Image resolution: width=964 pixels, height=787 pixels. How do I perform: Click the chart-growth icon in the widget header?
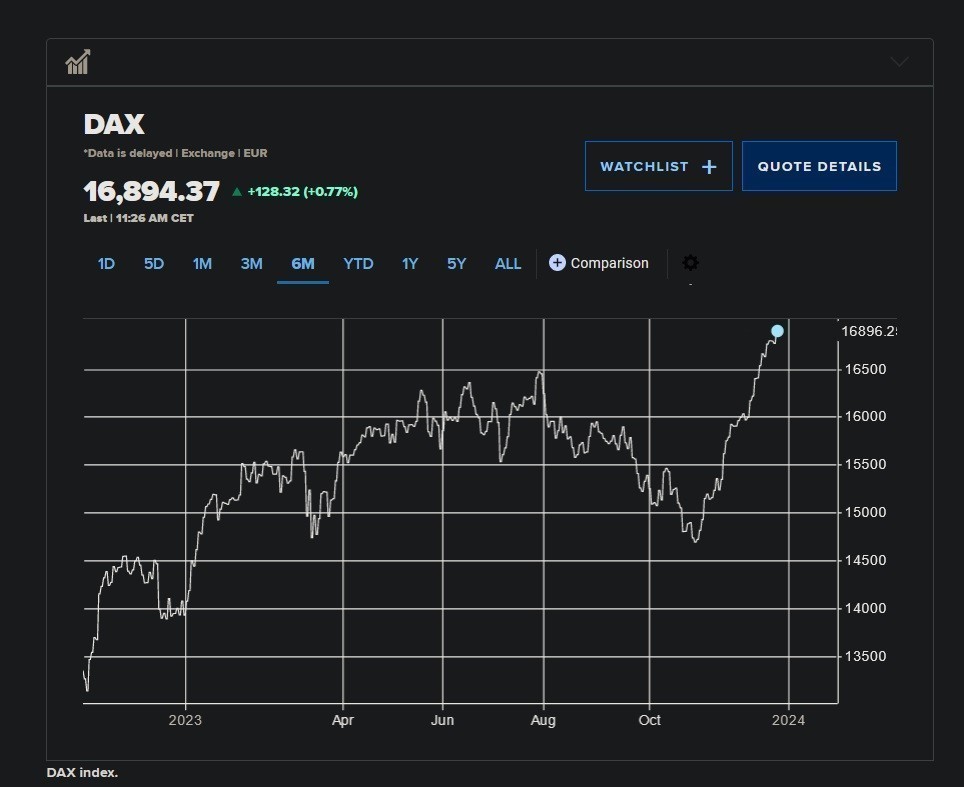[x=78, y=62]
